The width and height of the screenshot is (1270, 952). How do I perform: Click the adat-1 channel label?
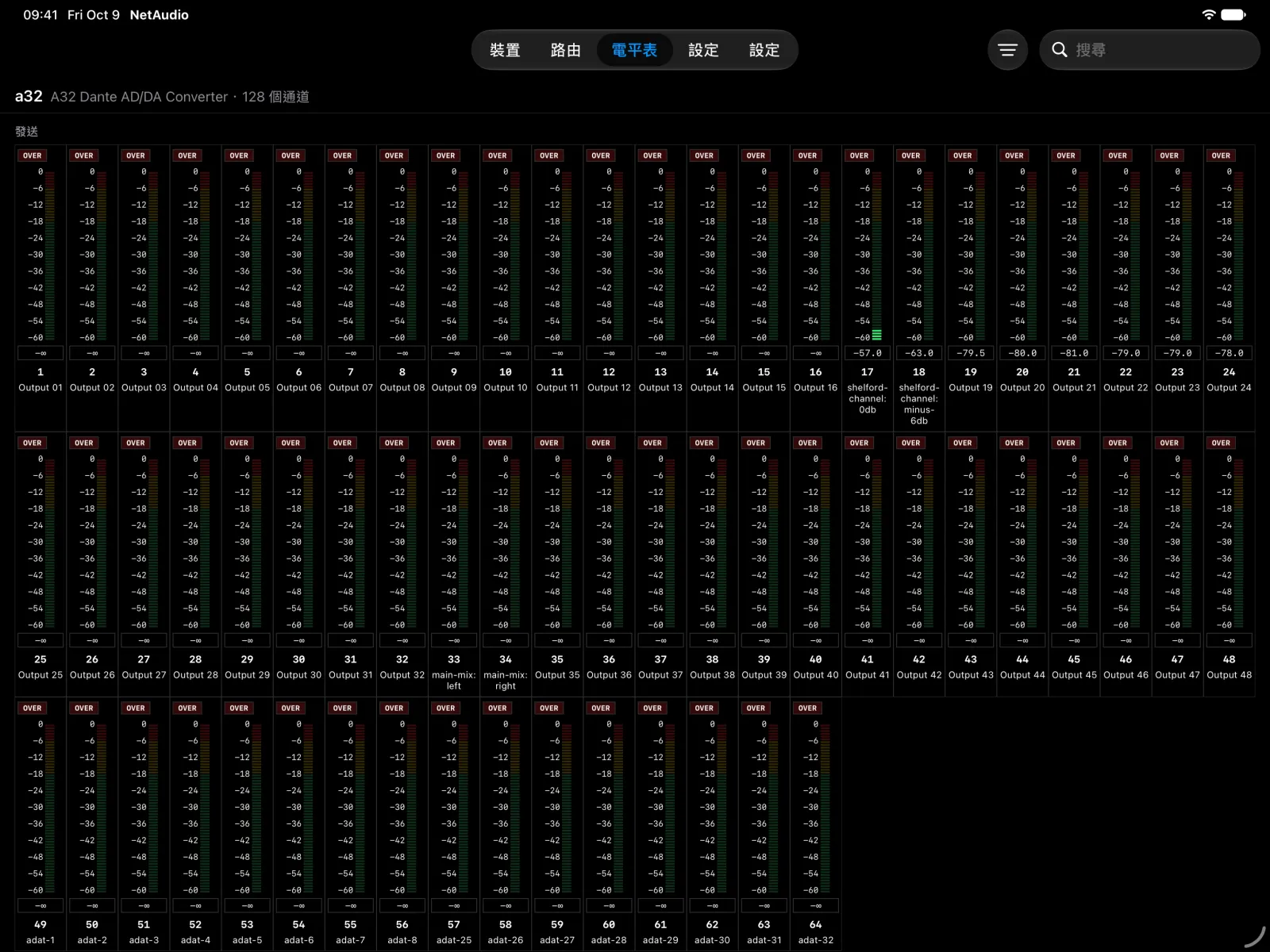pyautogui.click(x=40, y=940)
